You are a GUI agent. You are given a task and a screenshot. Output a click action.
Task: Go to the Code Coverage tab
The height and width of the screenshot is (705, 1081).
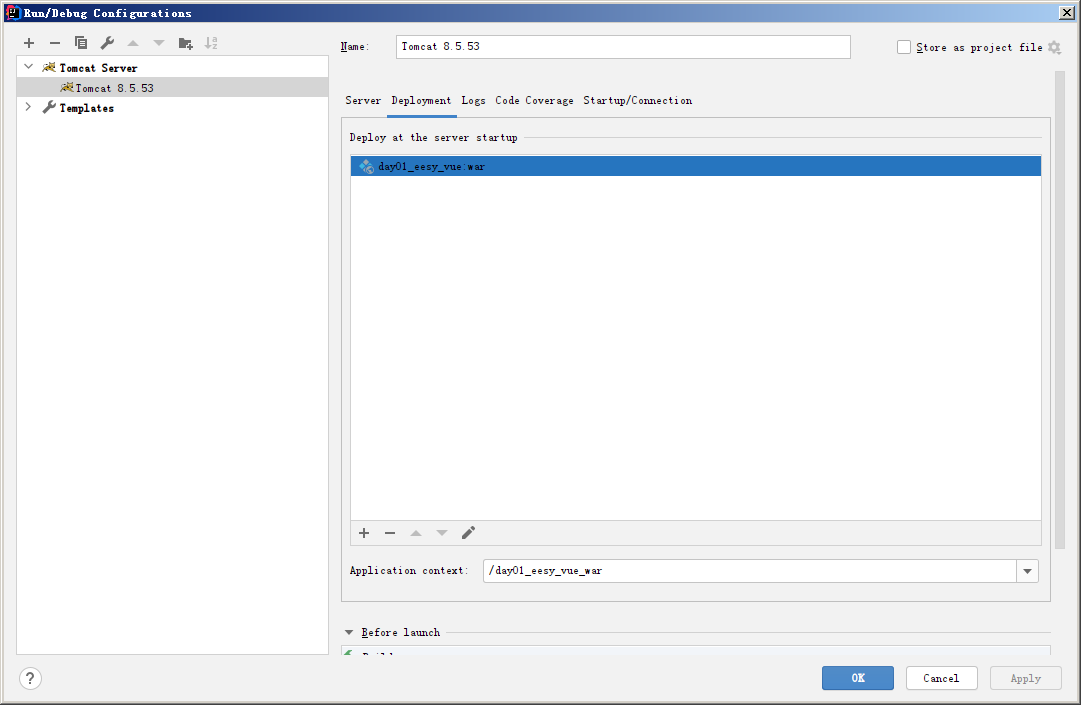[x=534, y=101]
